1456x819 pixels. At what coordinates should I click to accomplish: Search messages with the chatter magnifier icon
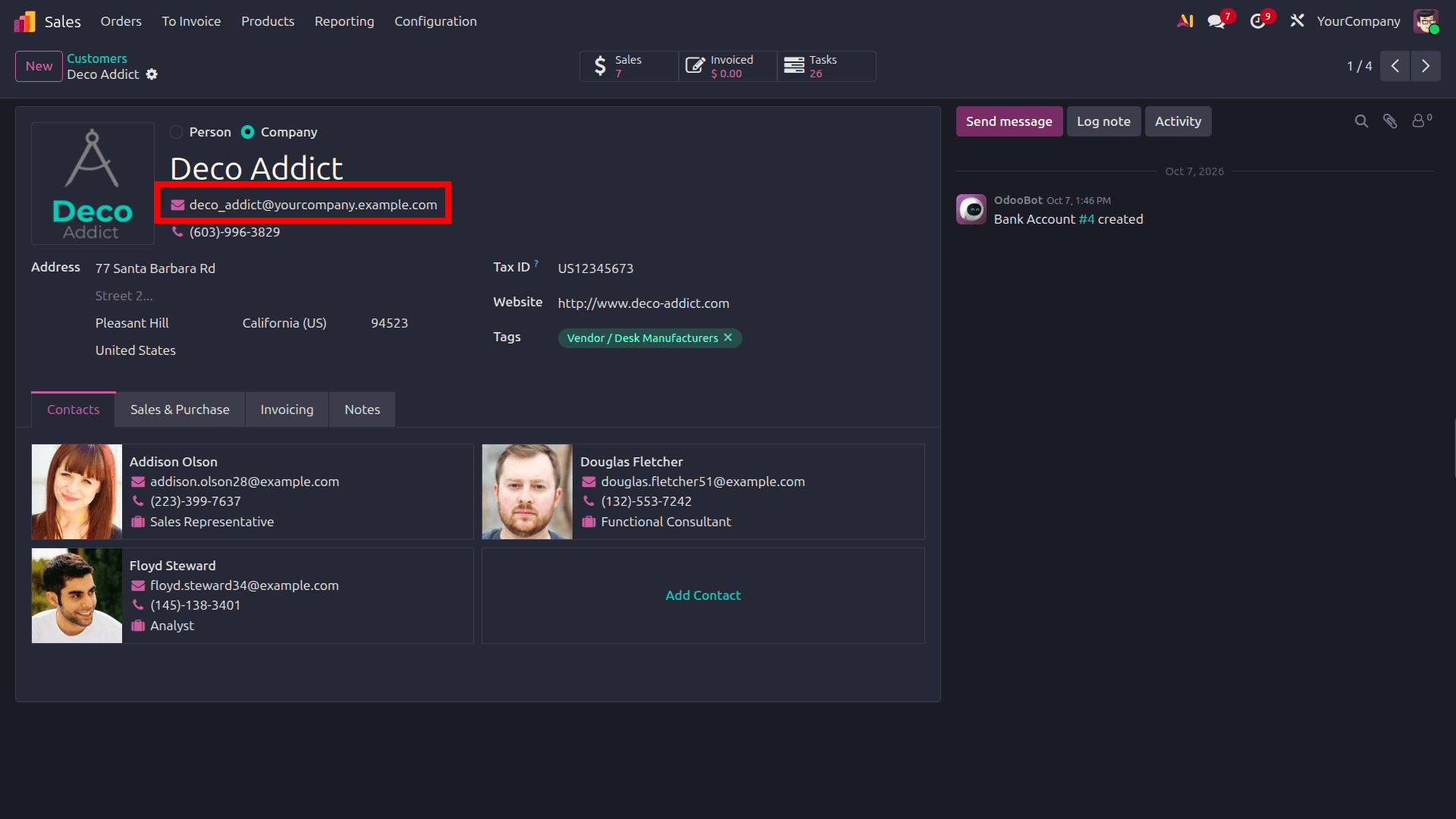pos(1361,121)
